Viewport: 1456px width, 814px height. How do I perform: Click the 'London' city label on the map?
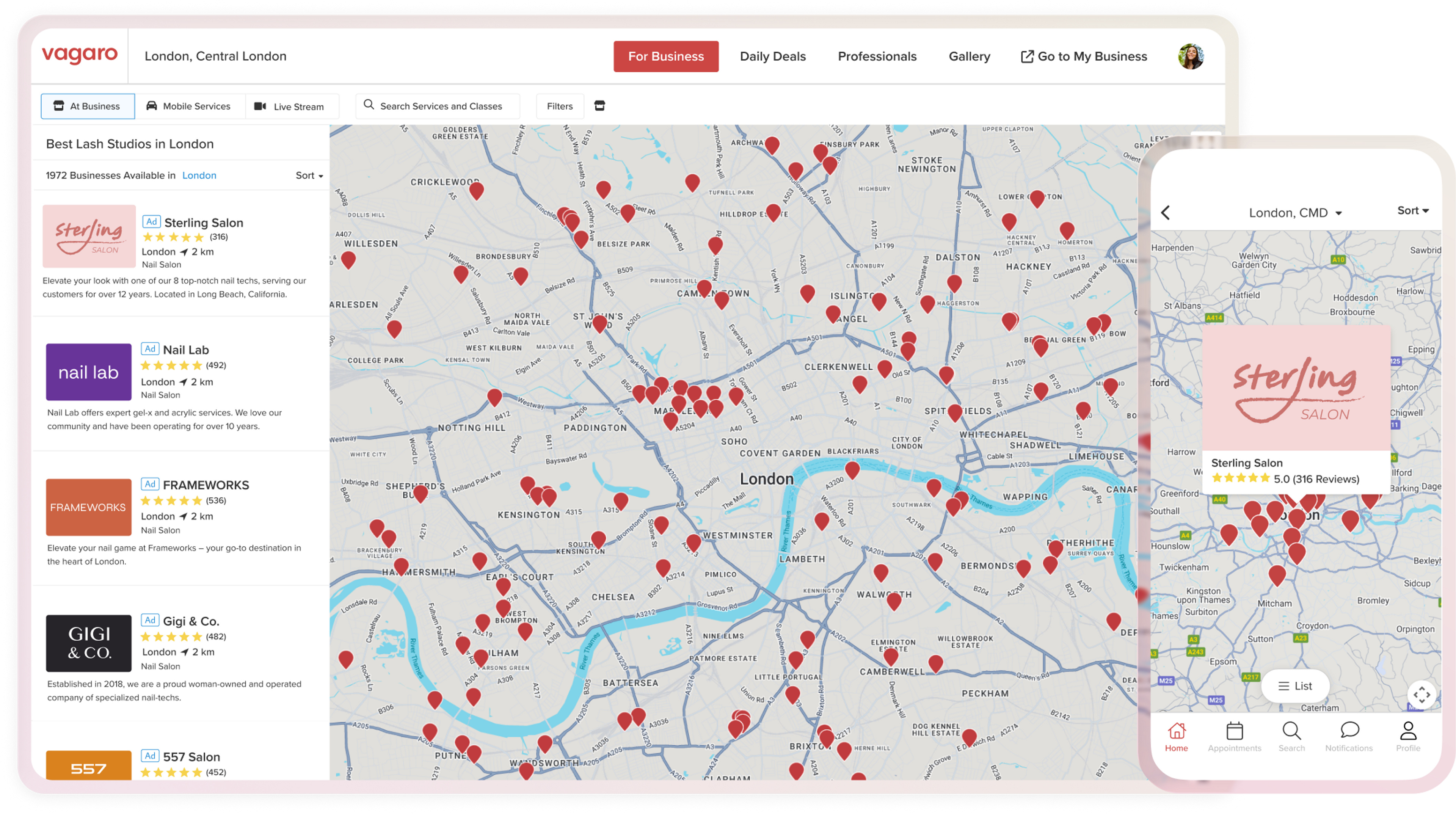[x=766, y=479]
